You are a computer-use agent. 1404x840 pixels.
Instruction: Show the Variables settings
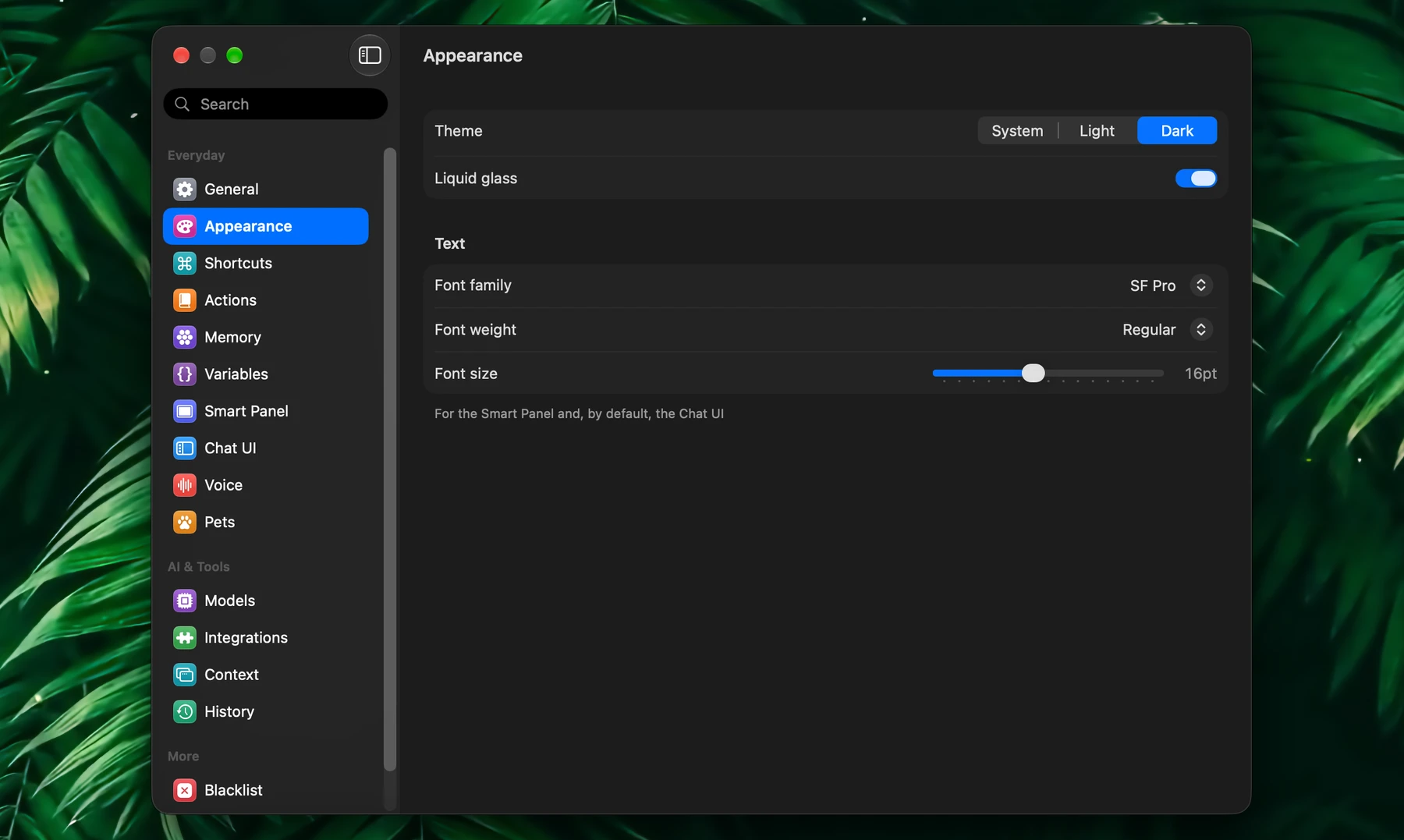(265, 374)
